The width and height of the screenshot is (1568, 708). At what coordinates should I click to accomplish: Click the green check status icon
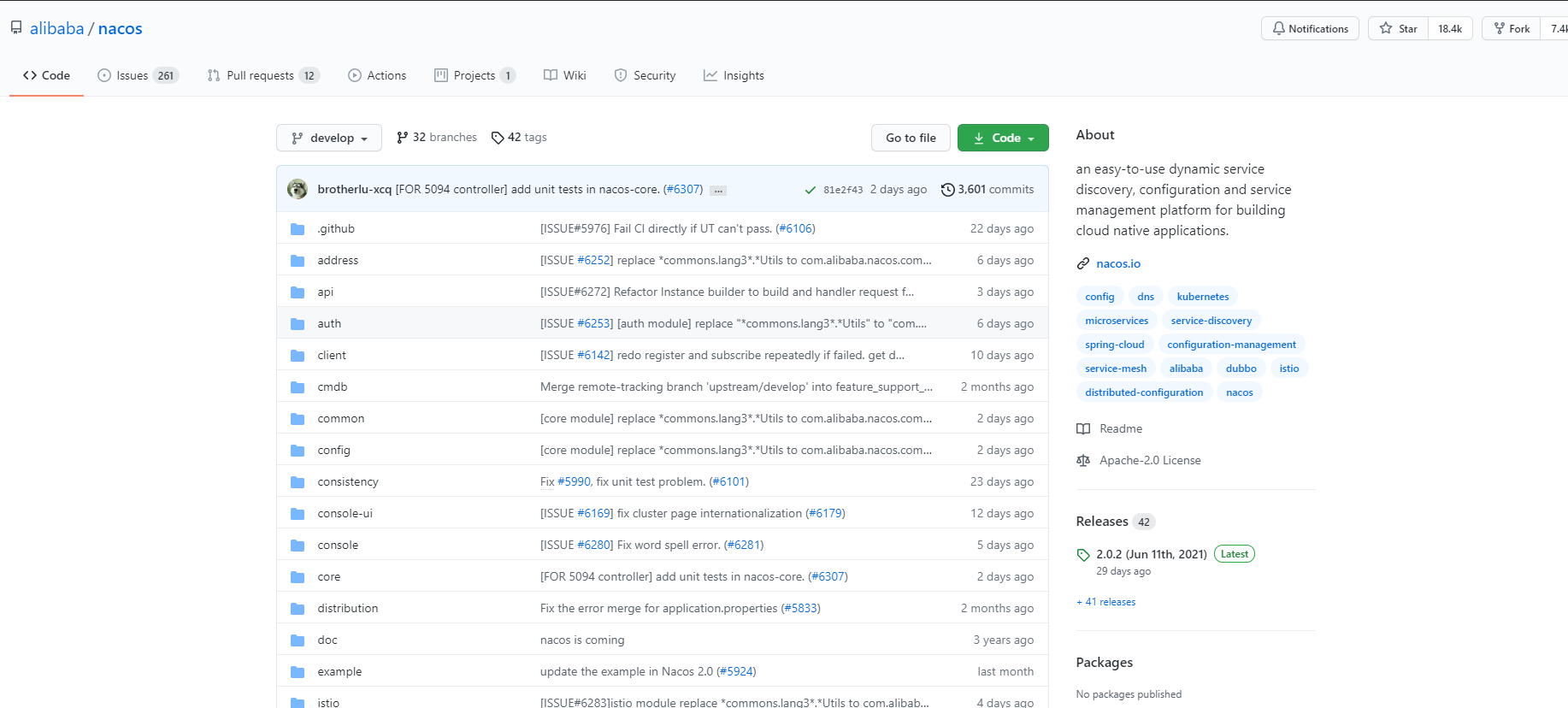810,190
